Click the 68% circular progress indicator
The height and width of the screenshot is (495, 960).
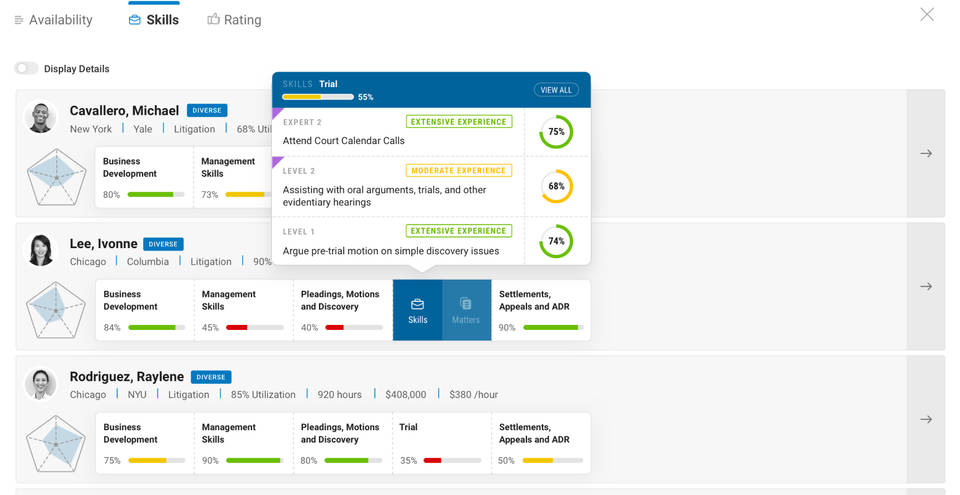pos(556,186)
